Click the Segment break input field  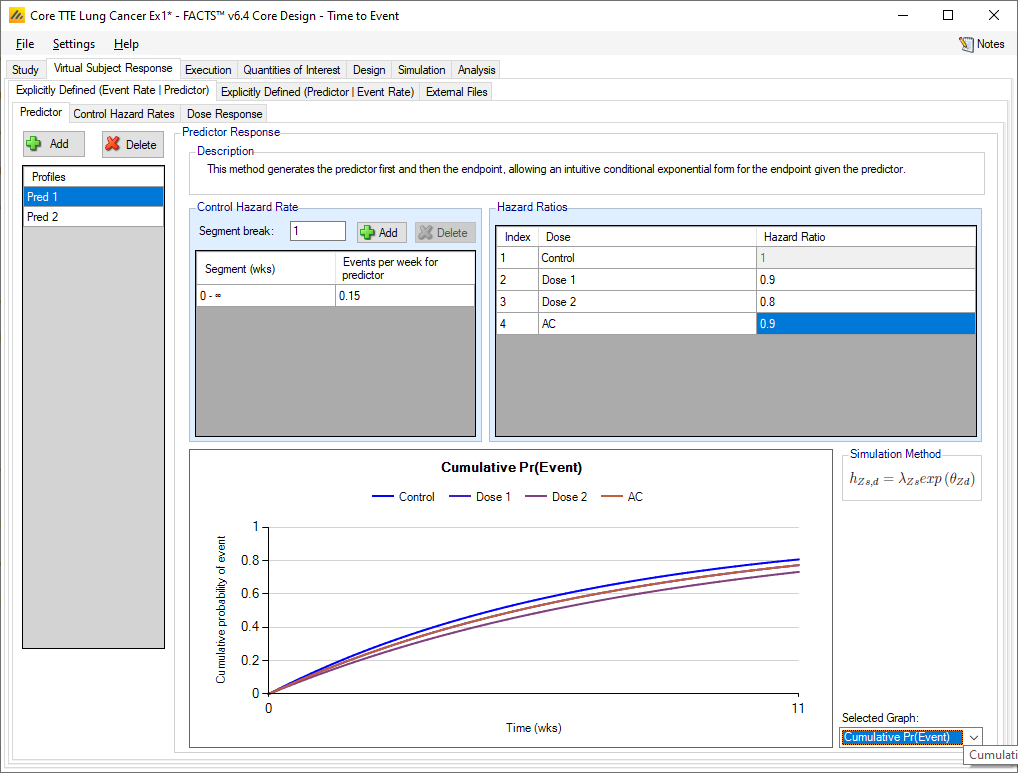[x=317, y=232]
